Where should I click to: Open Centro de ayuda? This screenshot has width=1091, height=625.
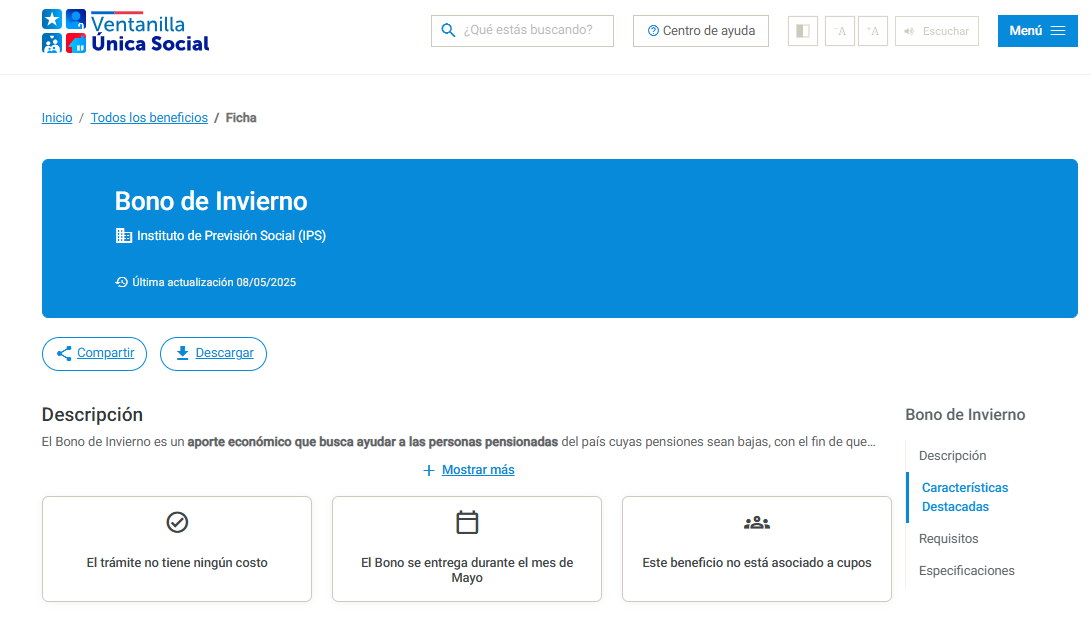tap(700, 31)
